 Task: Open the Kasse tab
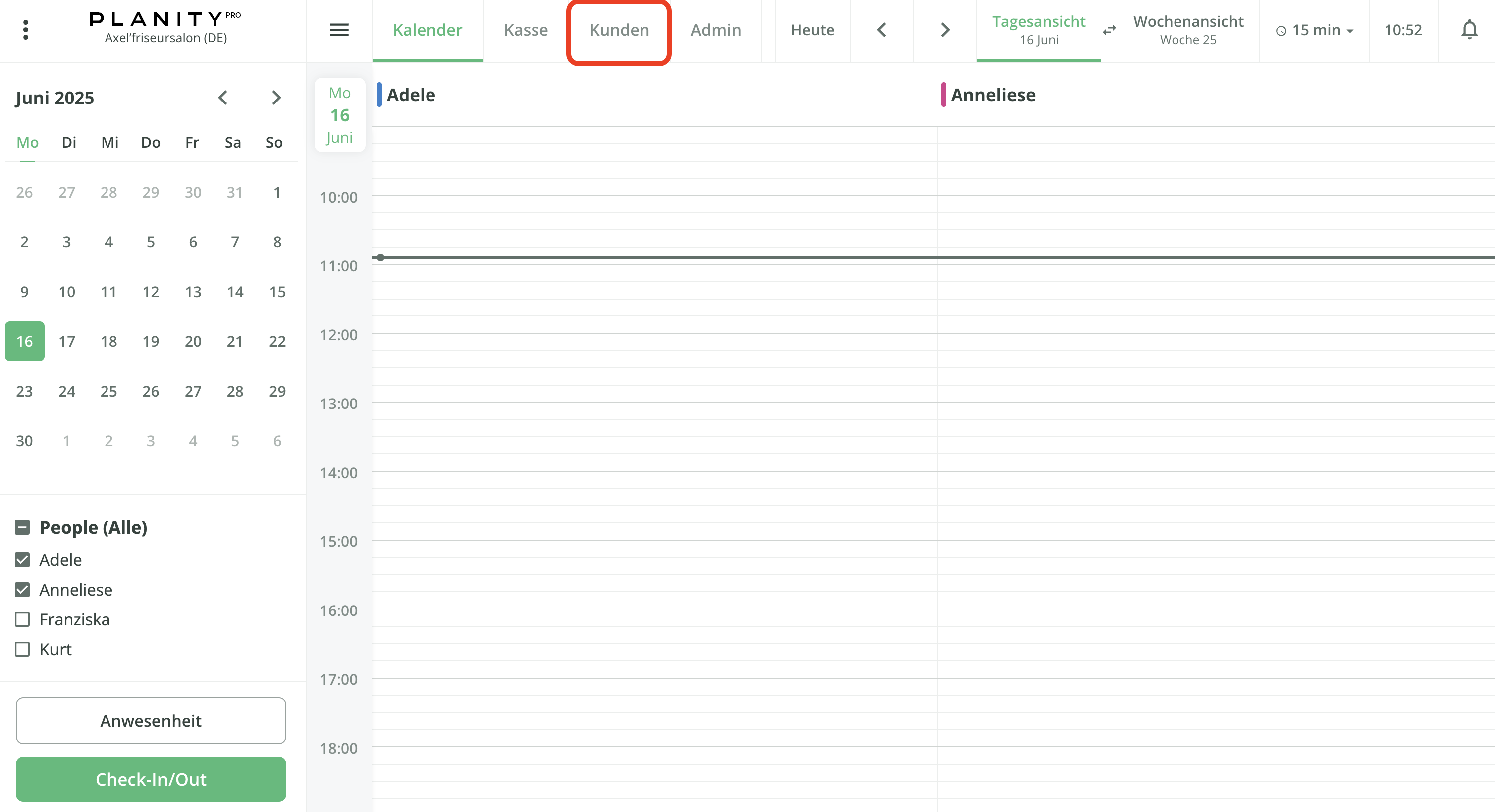coord(525,30)
